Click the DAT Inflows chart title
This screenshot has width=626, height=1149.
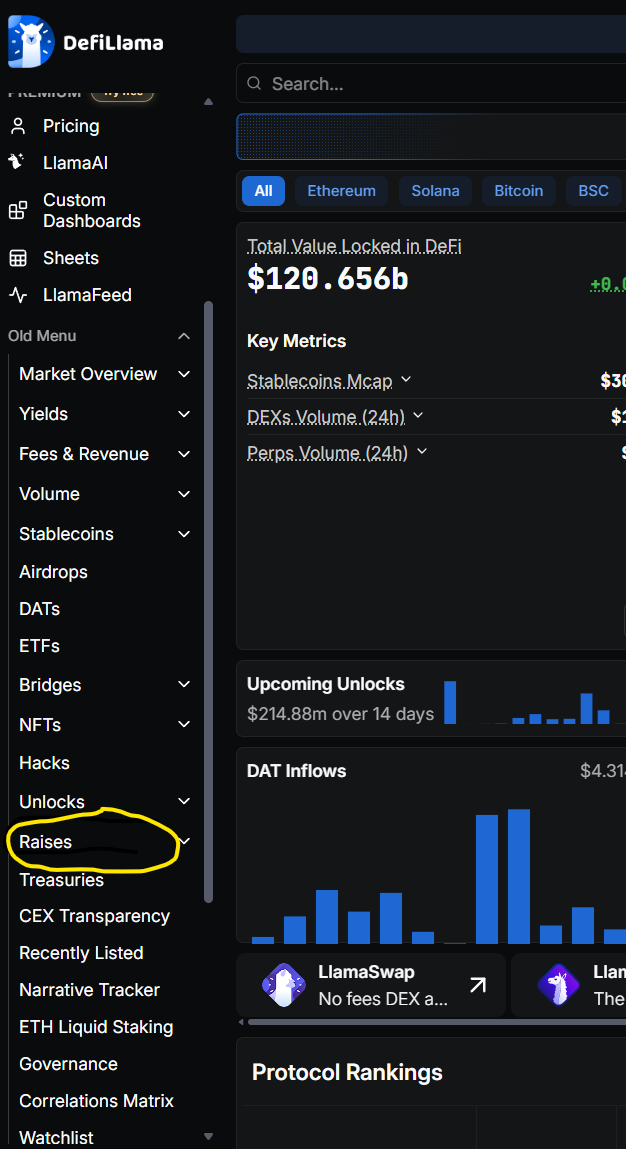point(296,771)
